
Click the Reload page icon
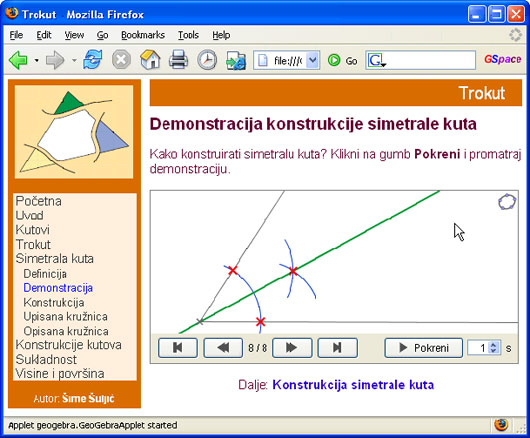[x=93, y=60]
